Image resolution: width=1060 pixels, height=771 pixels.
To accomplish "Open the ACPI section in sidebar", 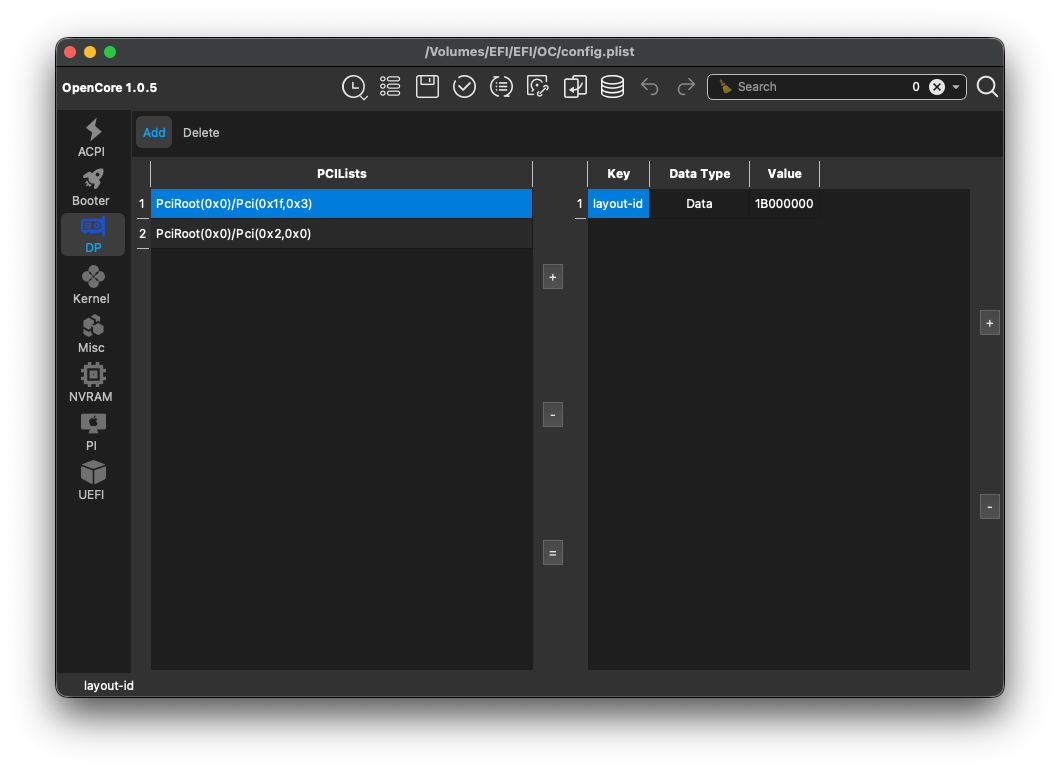I will pyautogui.click(x=92, y=138).
